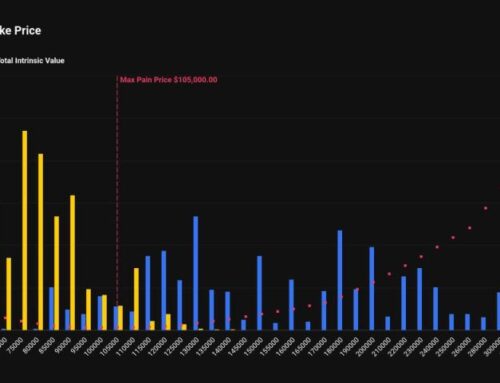Click the red dot above strike 280000
The height and width of the screenshot is (383, 500).
point(486,208)
